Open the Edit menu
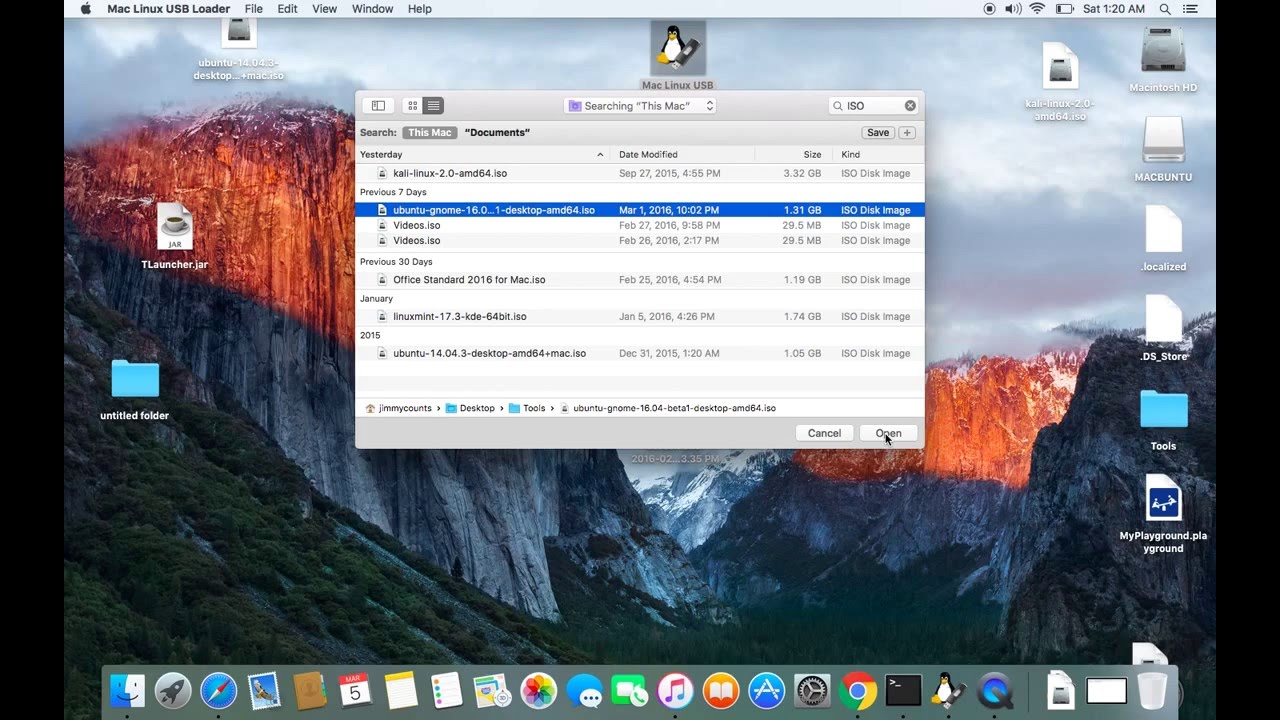The image size is (1280, 720). [287, 9]
